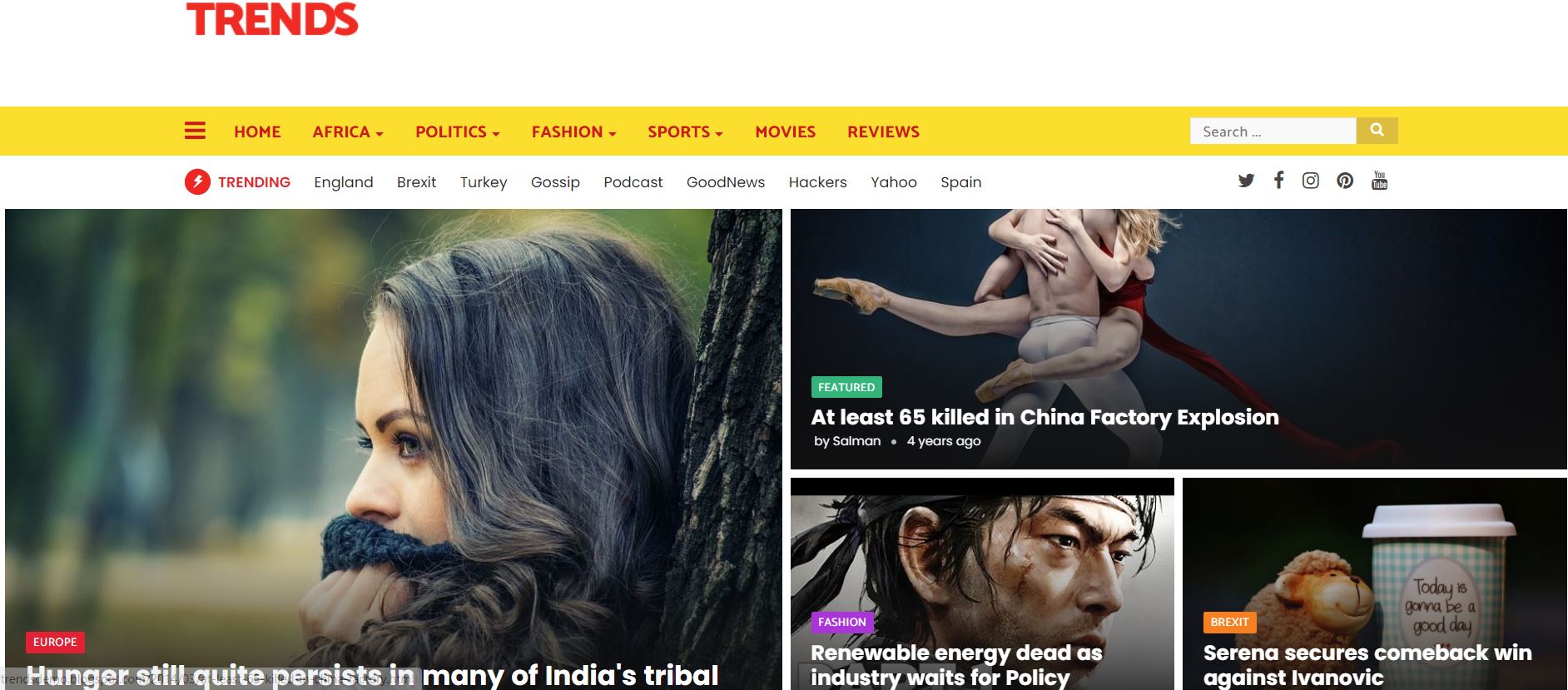Image resolution: width=1568 pixels, height=690 pixels.
Task: Open the Reviews menu item
Action: 884,132
